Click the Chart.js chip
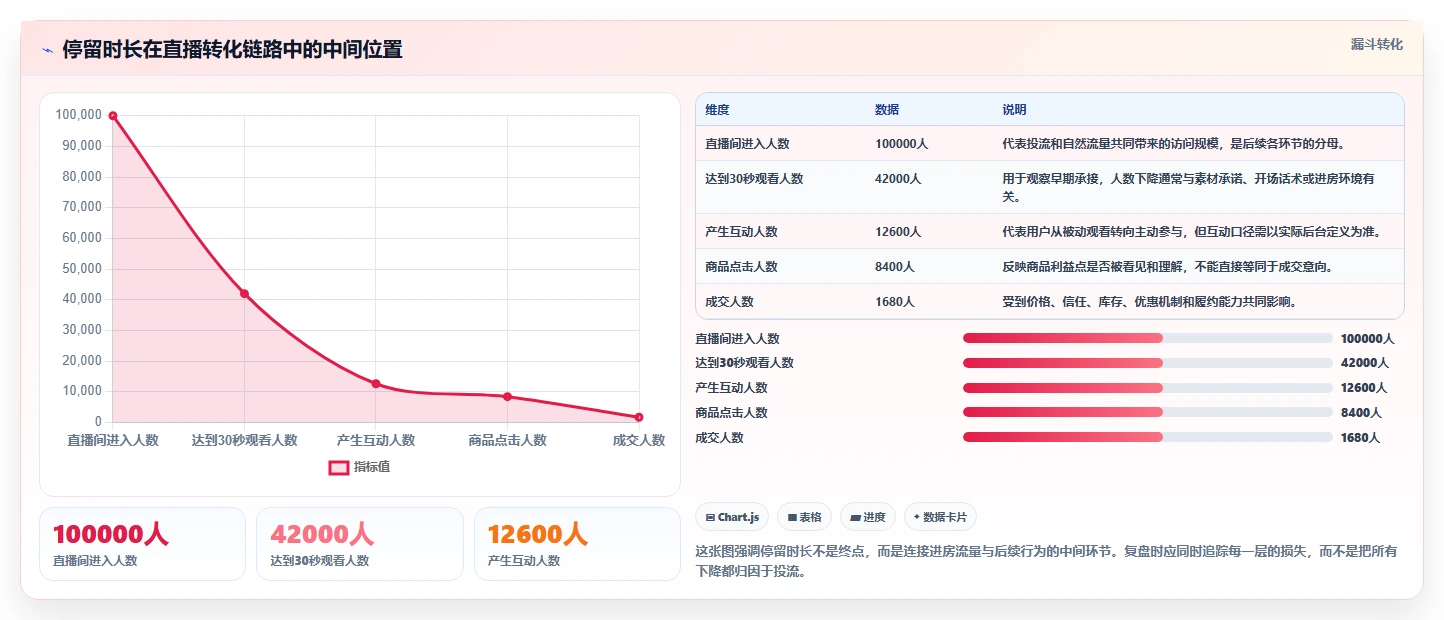This screenshot has height=620, width=1444. coord(732,517)
